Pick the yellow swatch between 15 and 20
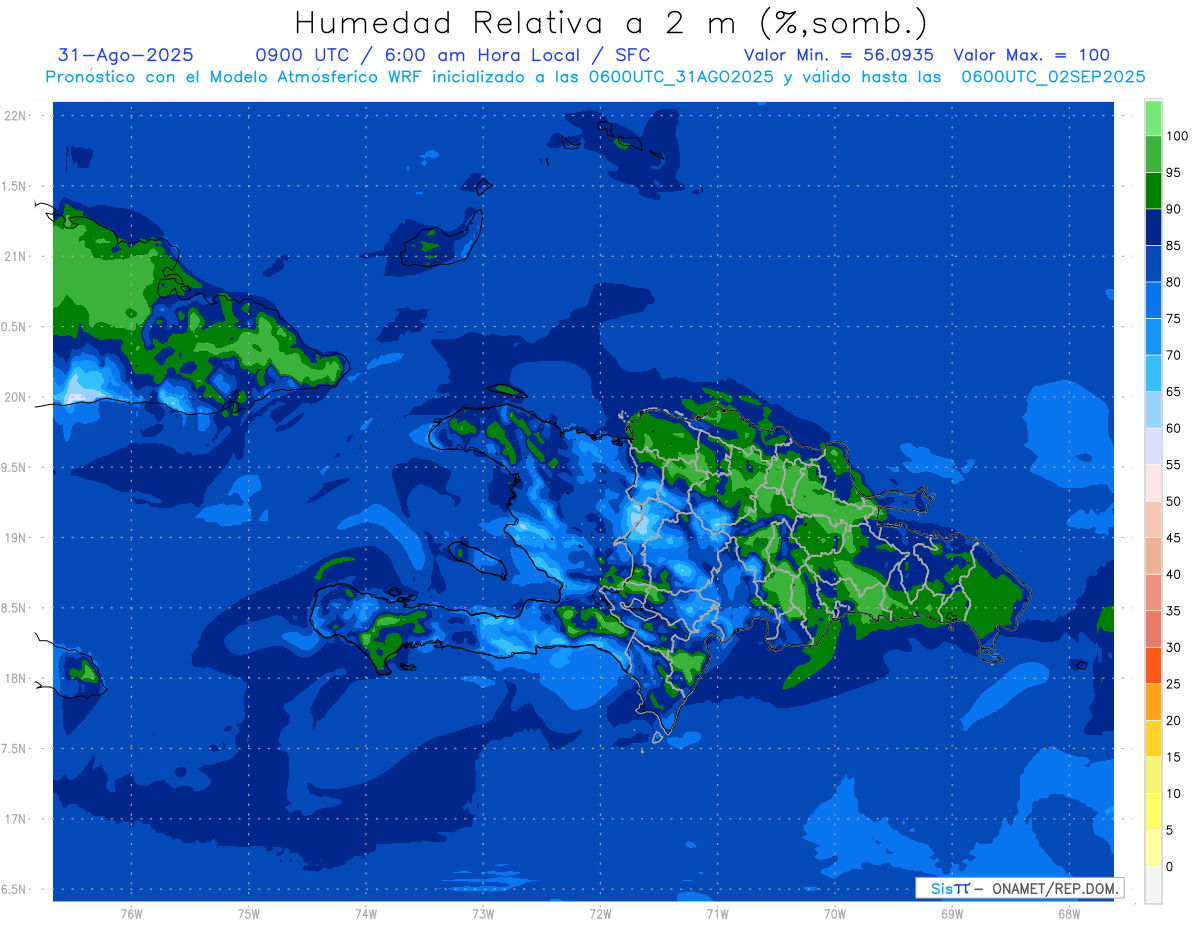1200x927 pixels. click(x=1153, y=738)
